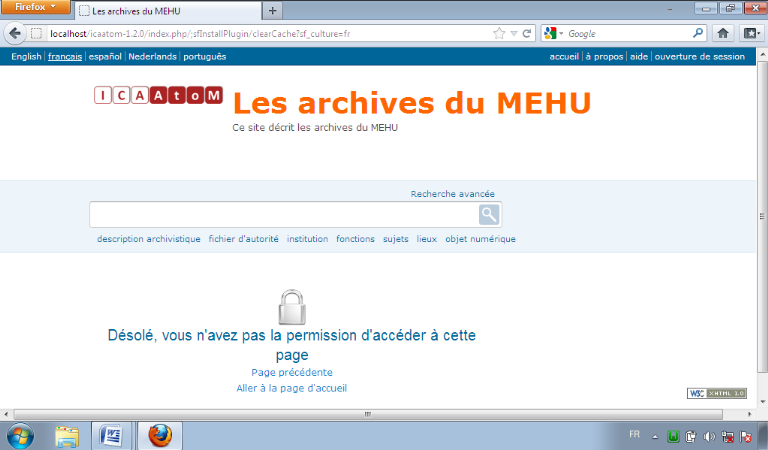
Task: Click the Firefox taskbar icon
Action: 160,435
